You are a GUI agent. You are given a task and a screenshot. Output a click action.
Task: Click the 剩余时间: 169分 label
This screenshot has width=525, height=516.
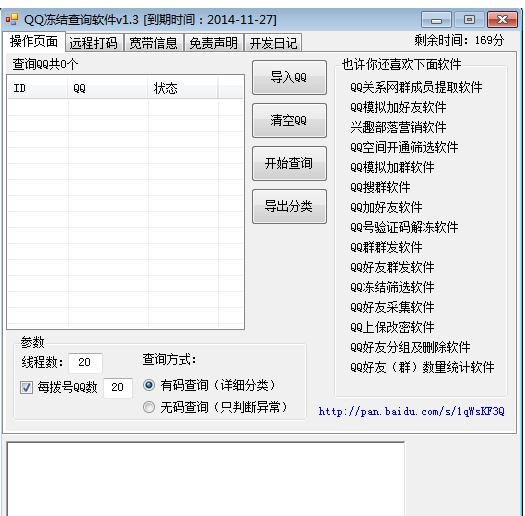(459, 41)
